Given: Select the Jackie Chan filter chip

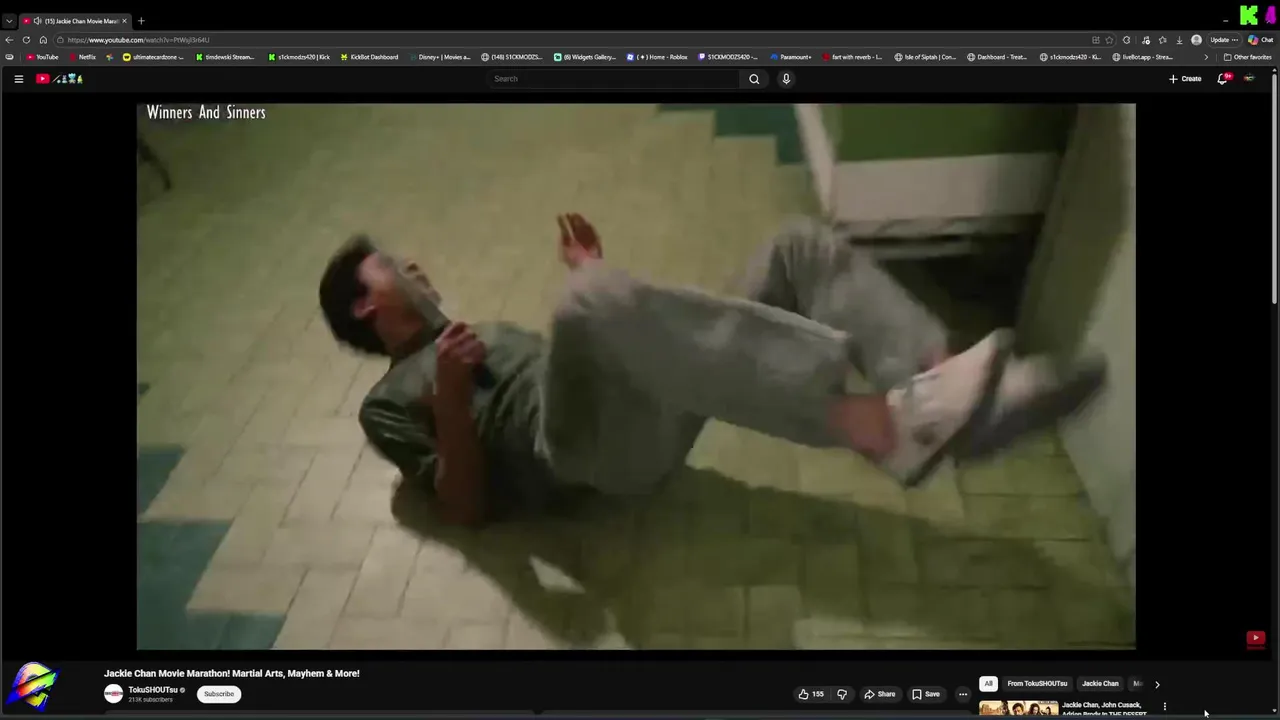Looking at the screenshot, I should click(1100, 684).
